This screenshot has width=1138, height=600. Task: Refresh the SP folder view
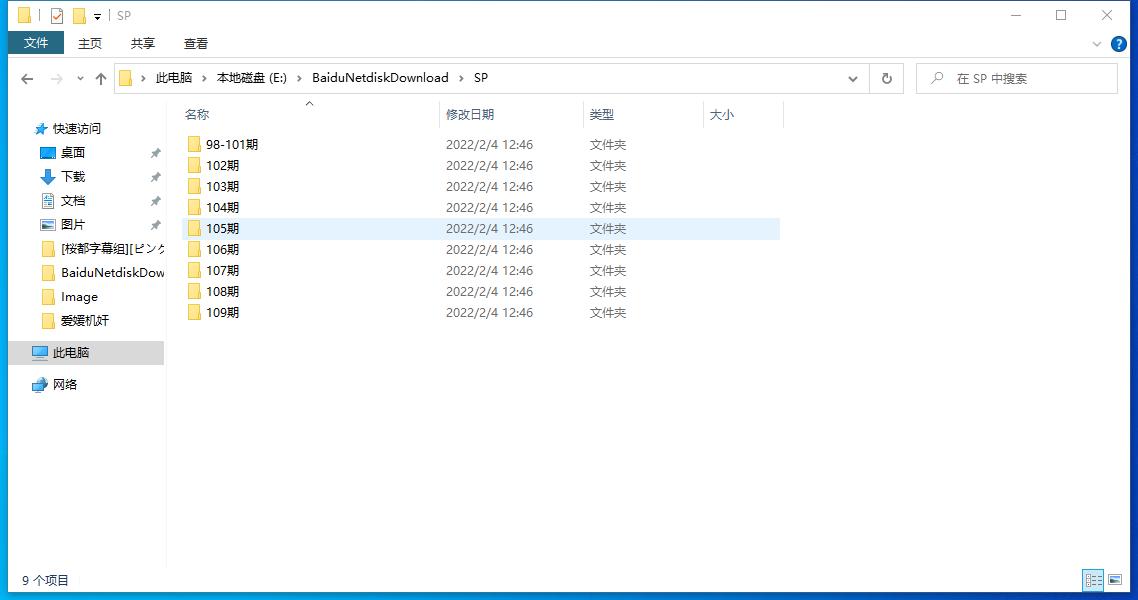[x=886, y=78]
